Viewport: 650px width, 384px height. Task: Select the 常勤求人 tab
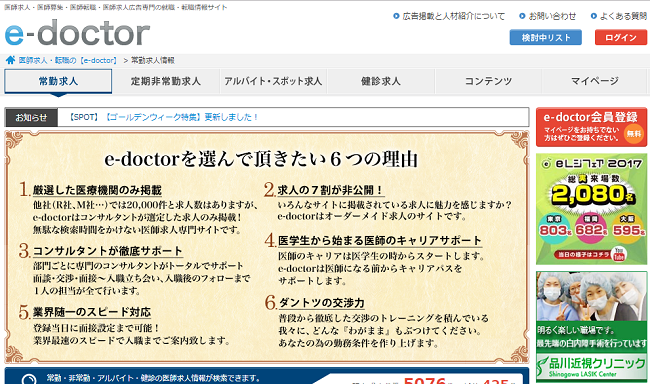point(58,81)
